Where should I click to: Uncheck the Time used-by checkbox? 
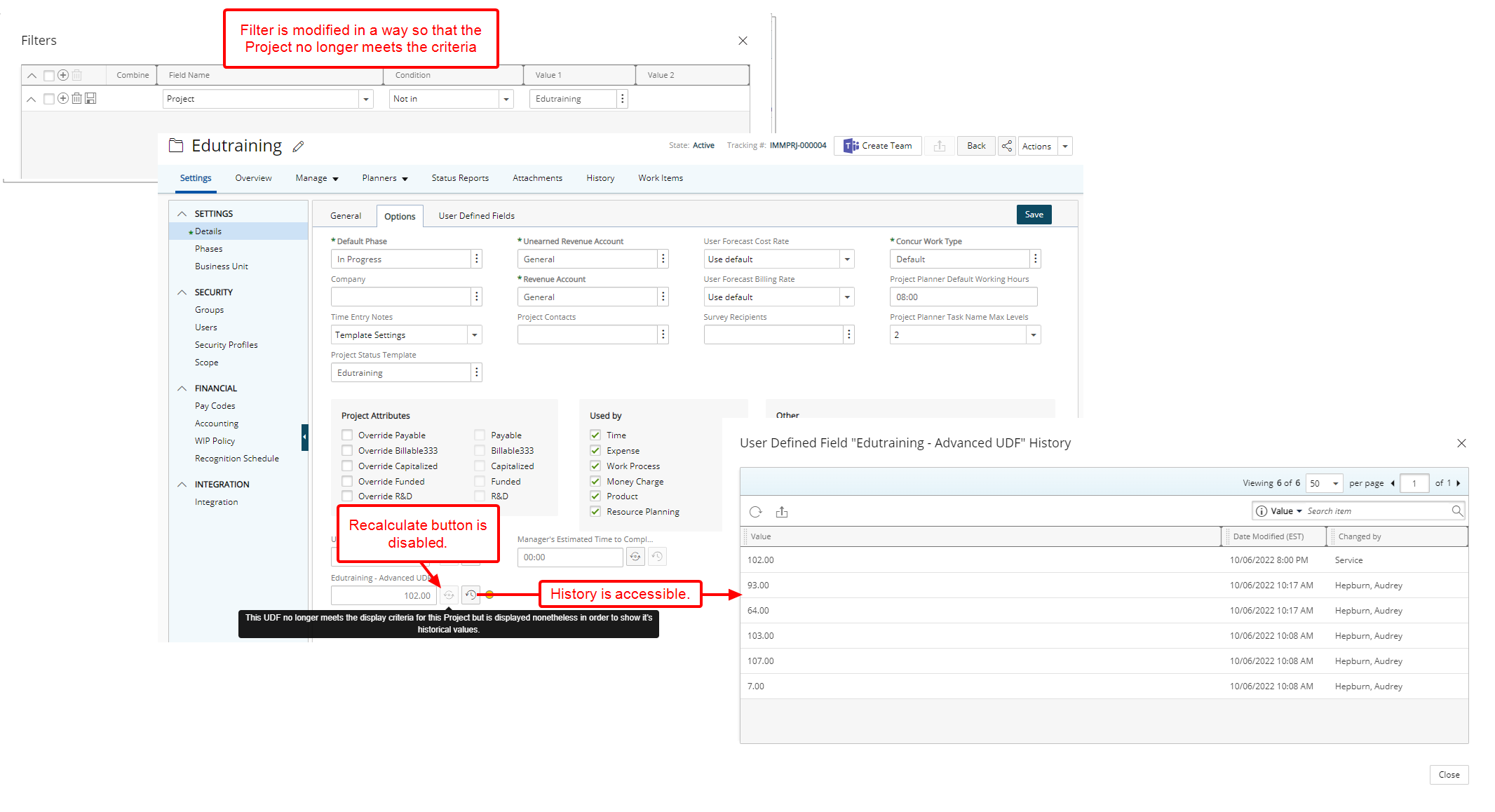tap(595, 435)
